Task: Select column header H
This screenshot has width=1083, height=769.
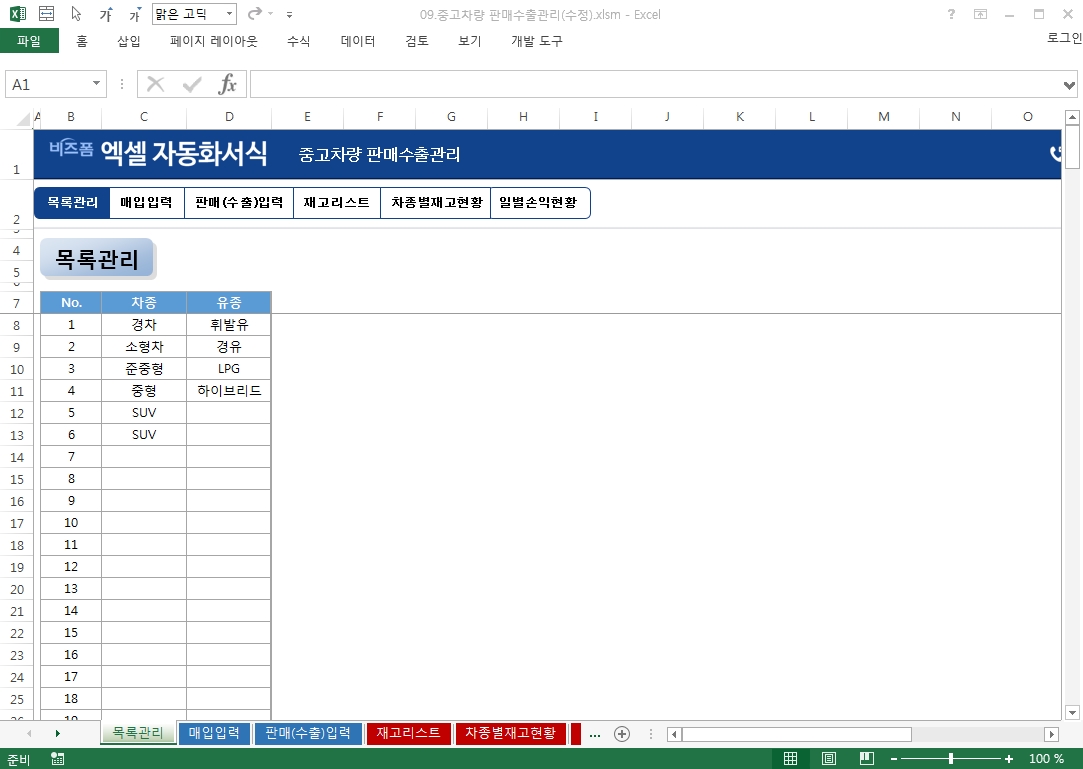Action: click(524, 117)
